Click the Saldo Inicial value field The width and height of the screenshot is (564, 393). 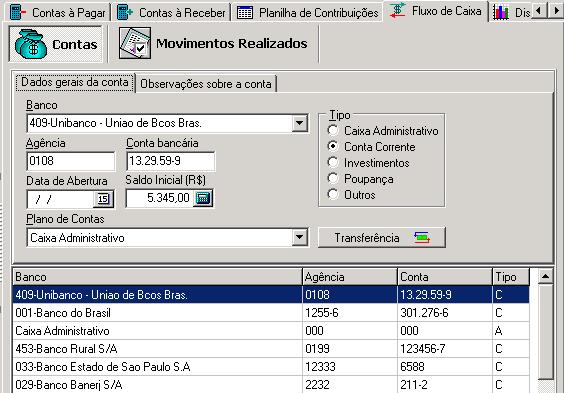click(160, 198)
